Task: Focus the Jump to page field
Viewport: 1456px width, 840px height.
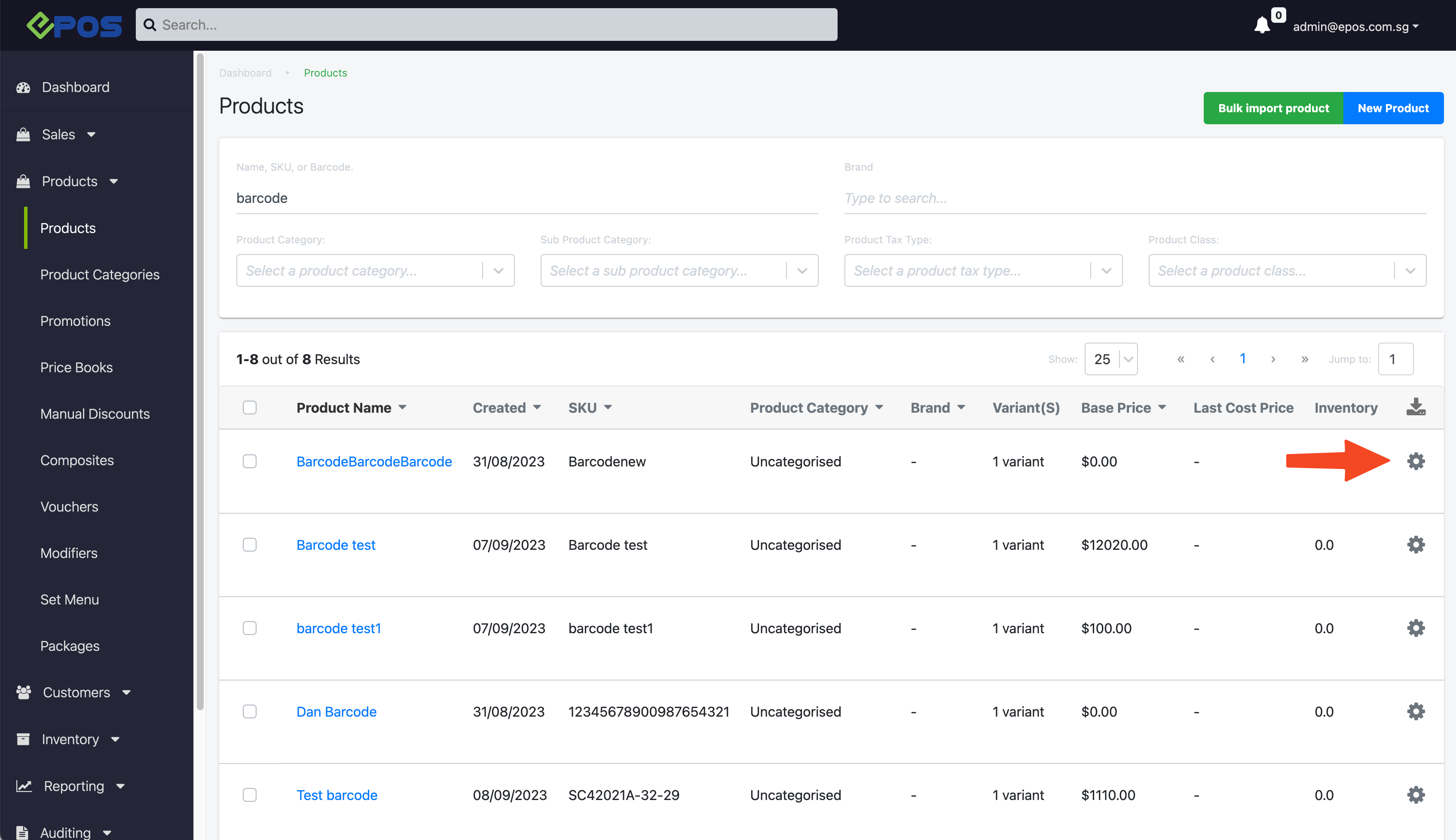Action: [x=1395, y=359]
